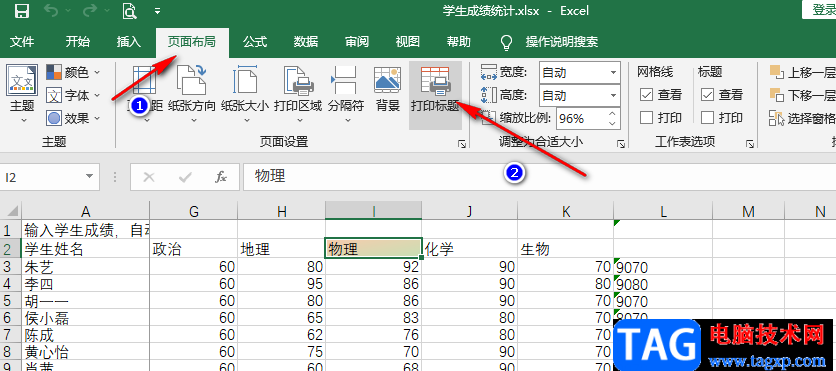The image size is (836, 371).
Task: Toggle 标题 查看 headings view checkbox
Action: click(x=708, y=95)
